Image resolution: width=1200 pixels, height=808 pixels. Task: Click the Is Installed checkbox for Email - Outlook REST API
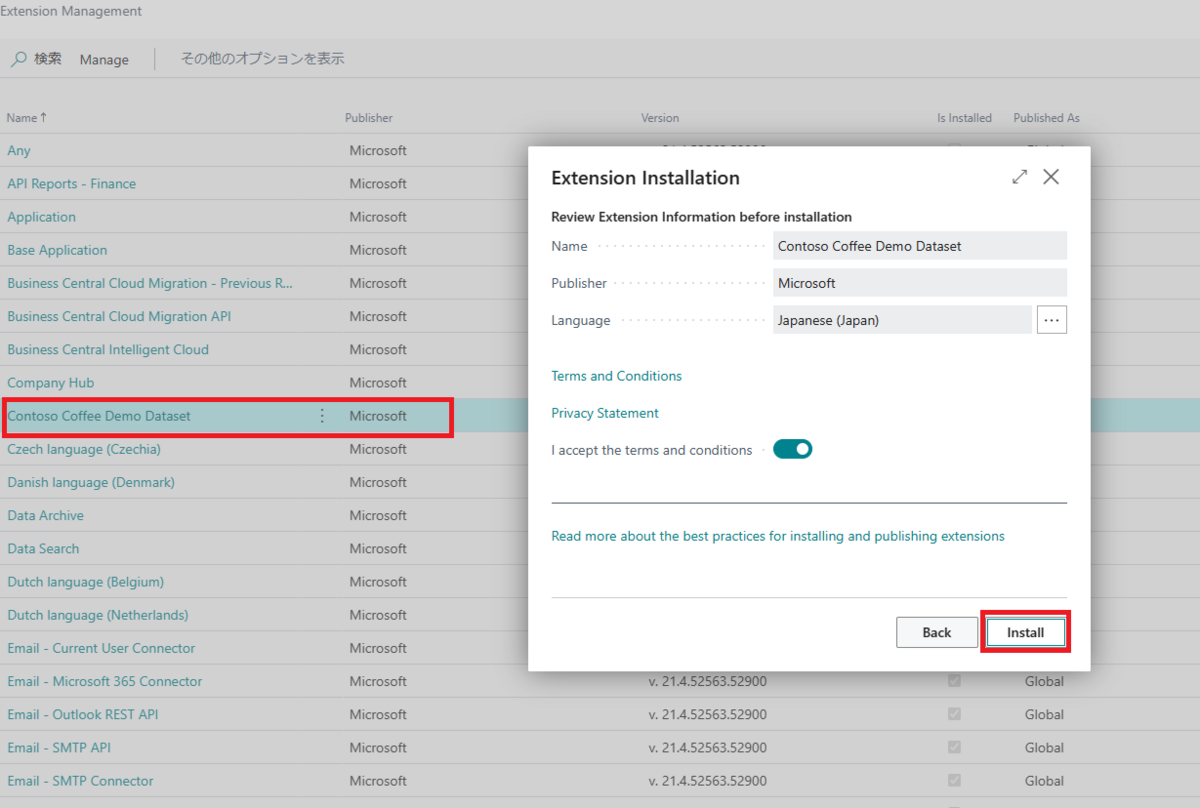point(954,714)
